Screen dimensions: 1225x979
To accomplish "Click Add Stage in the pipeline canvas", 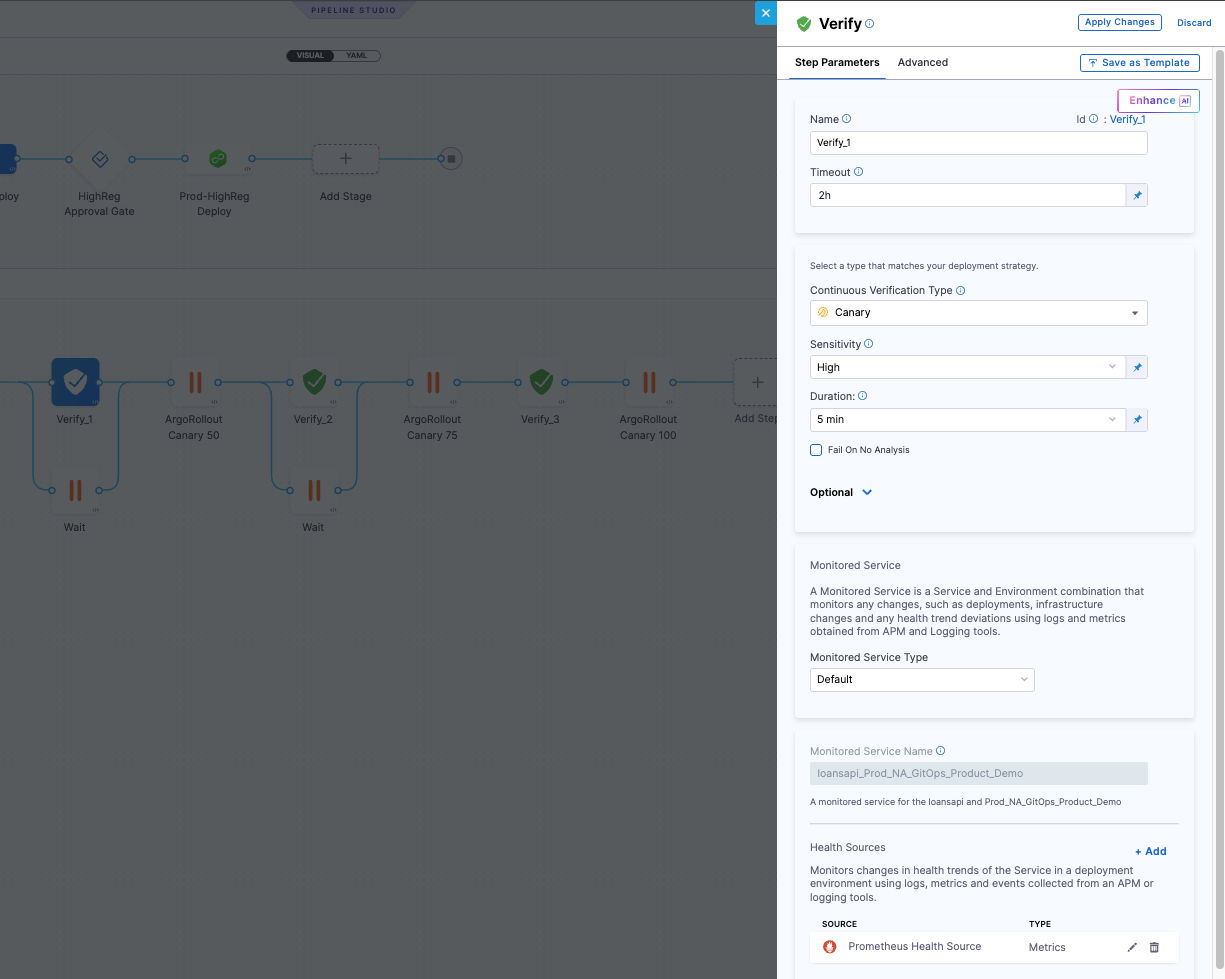I will tap(345, 158).
